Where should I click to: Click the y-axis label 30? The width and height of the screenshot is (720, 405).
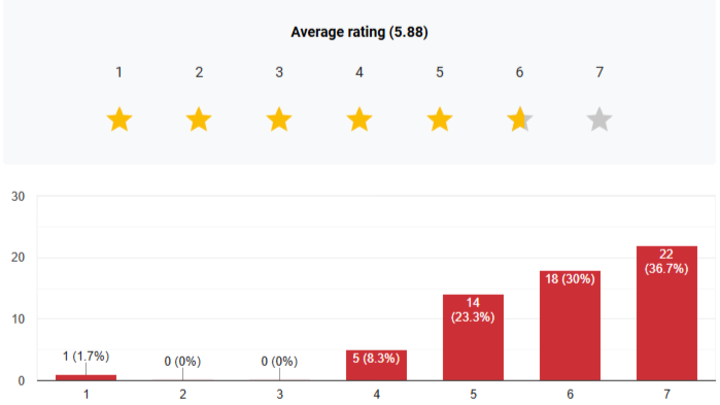point(17,196)
